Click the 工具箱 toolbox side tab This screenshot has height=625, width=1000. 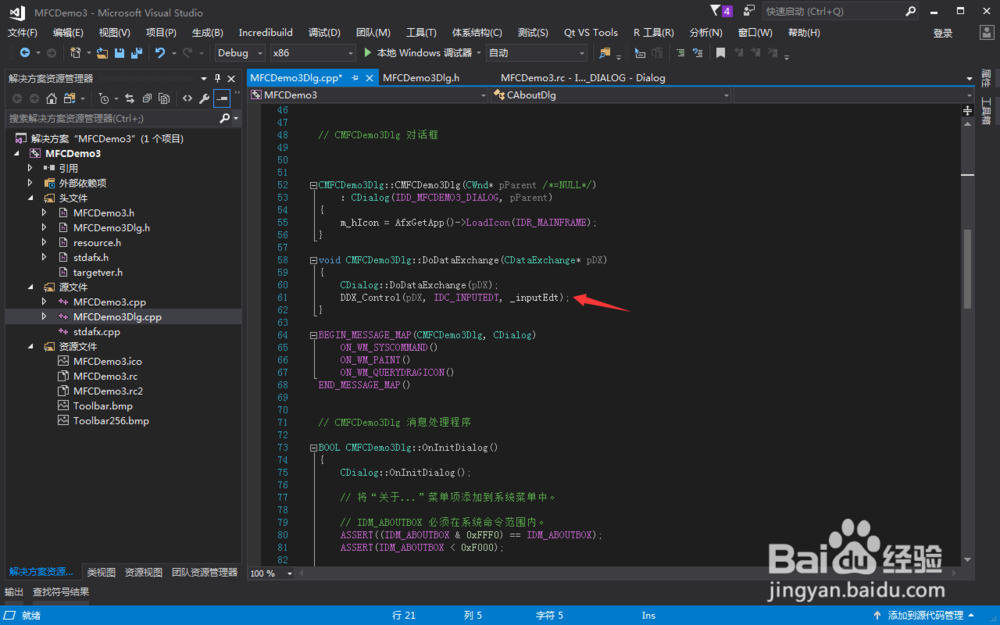(986, 111)
